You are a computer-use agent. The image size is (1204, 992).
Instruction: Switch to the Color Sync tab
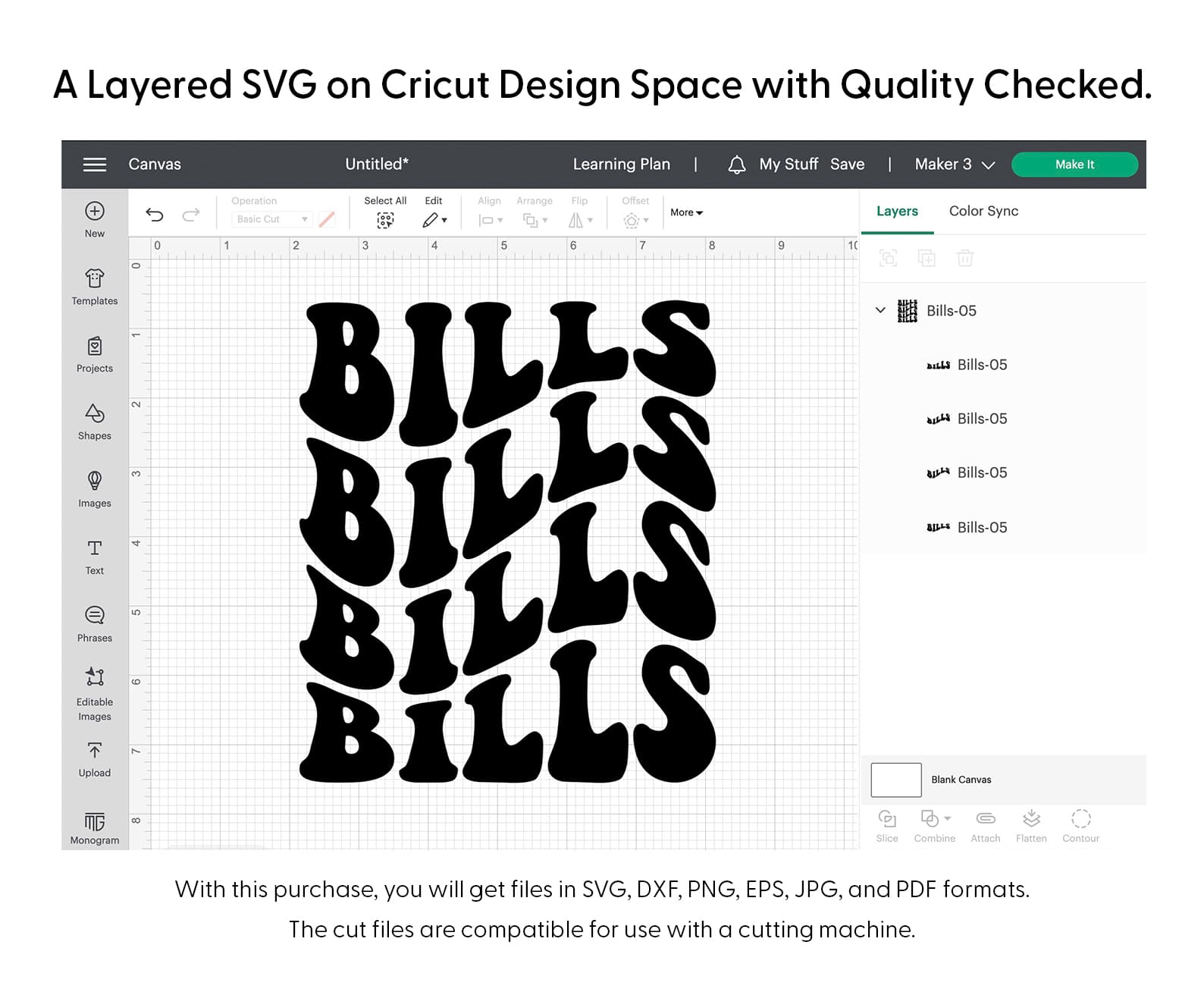pos(983,211)
